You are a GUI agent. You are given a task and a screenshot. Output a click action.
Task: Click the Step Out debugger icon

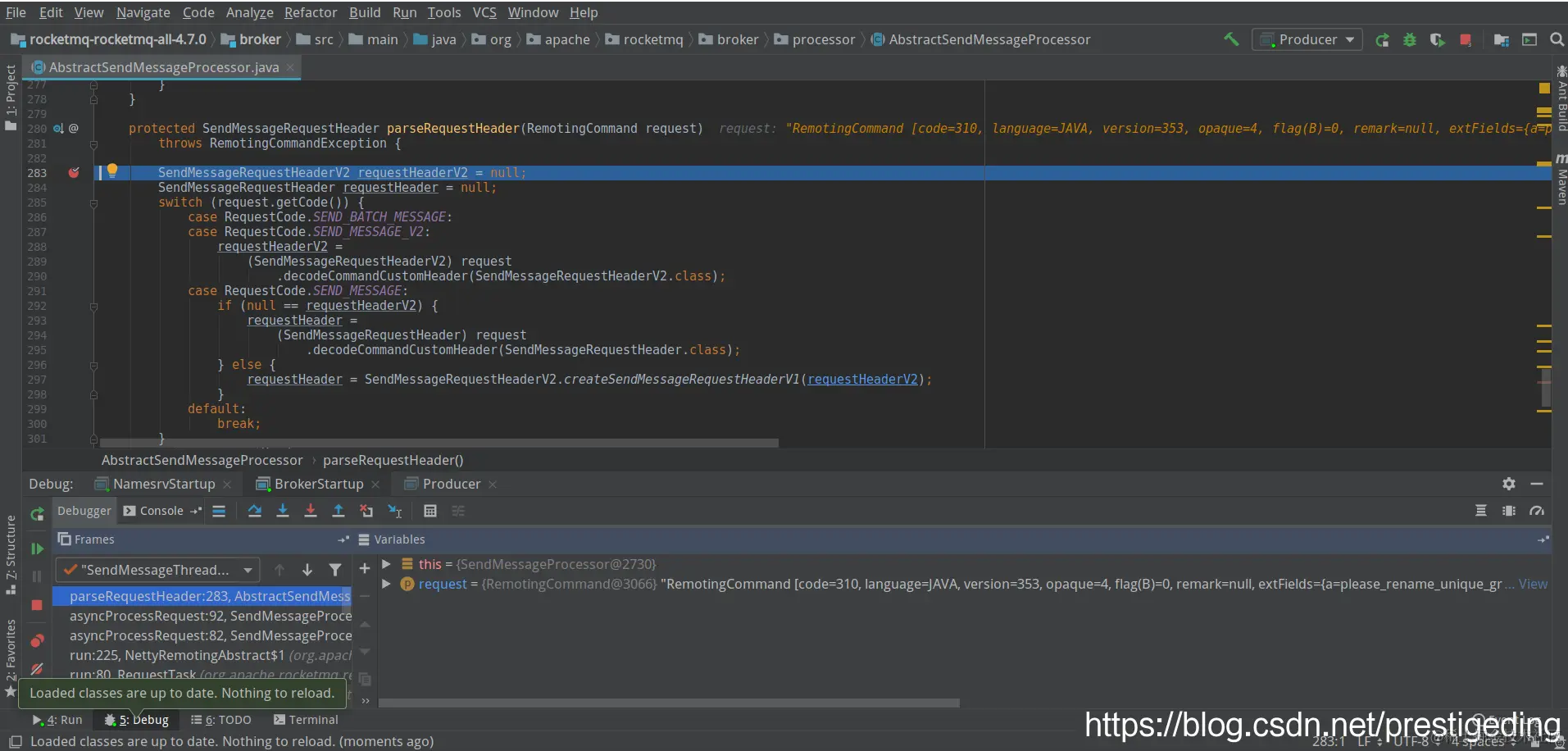[339, 511]
